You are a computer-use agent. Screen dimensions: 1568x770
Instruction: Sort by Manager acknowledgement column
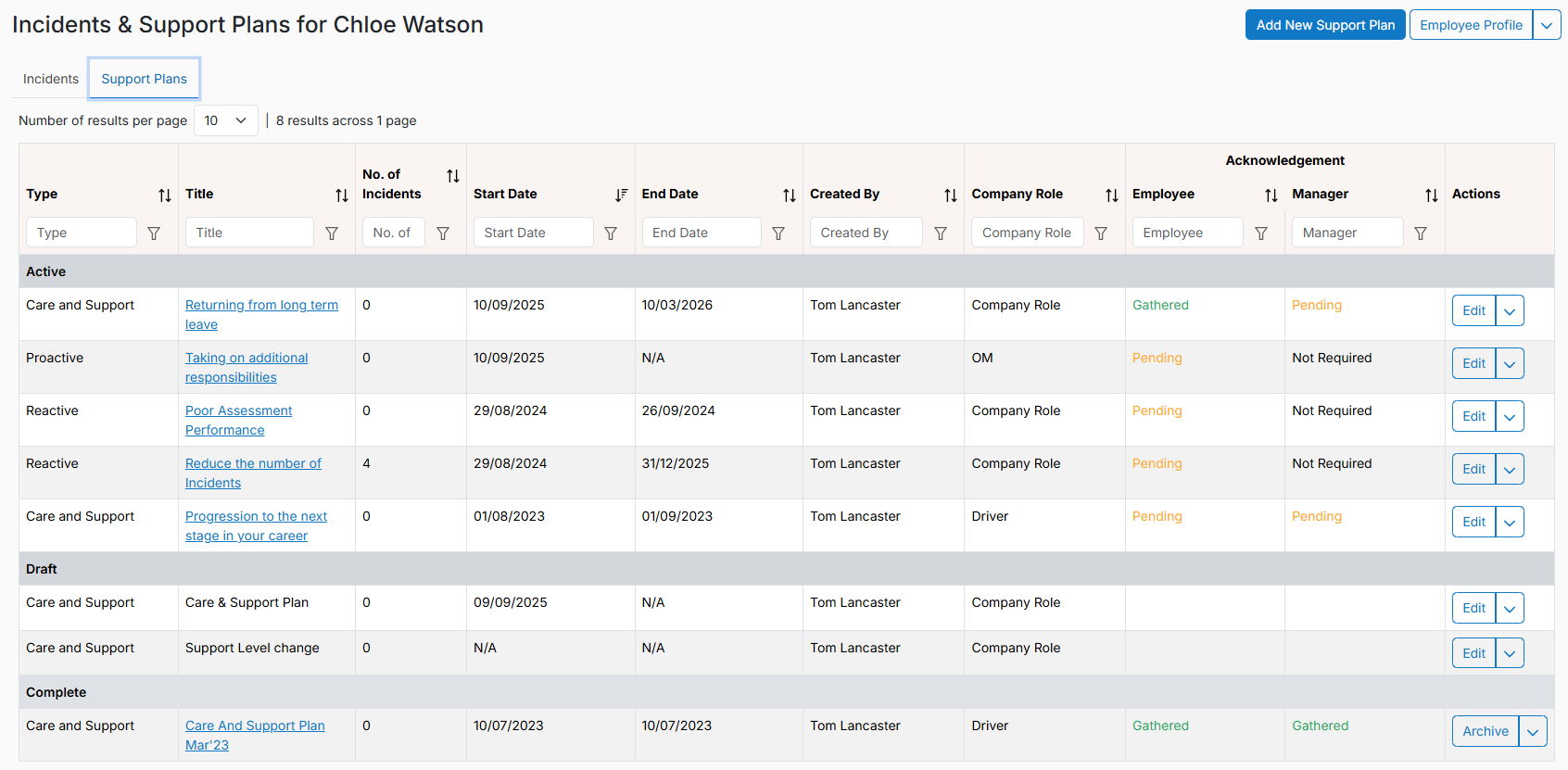1432,195
